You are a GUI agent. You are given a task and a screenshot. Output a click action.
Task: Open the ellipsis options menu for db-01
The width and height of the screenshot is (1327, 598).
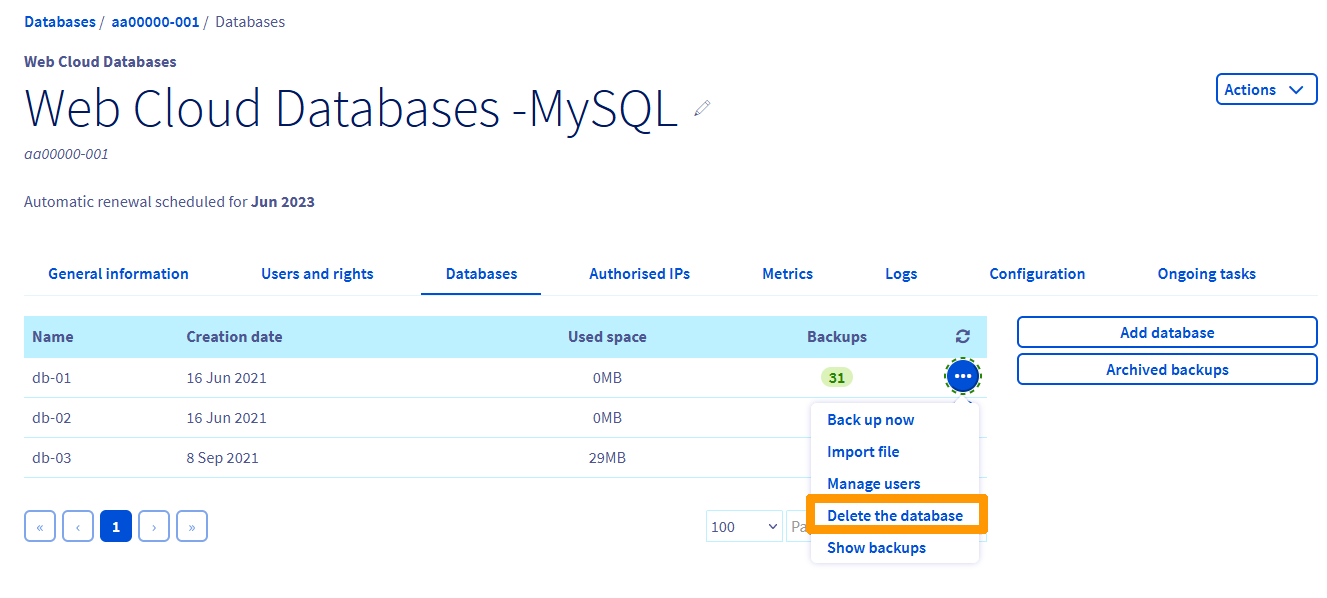(x=962, y=377)
